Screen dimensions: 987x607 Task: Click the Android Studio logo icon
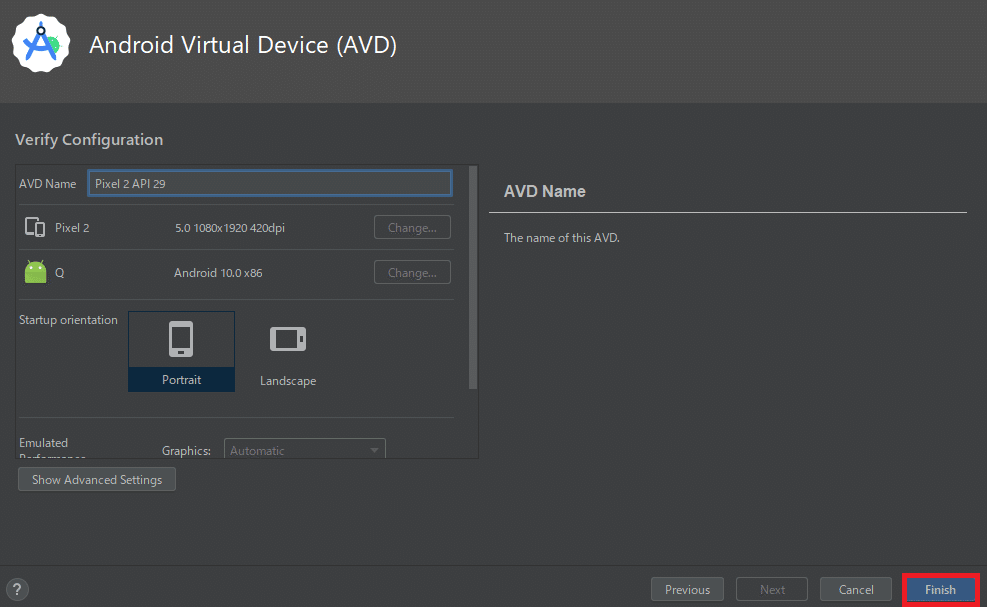pos(42,43)
